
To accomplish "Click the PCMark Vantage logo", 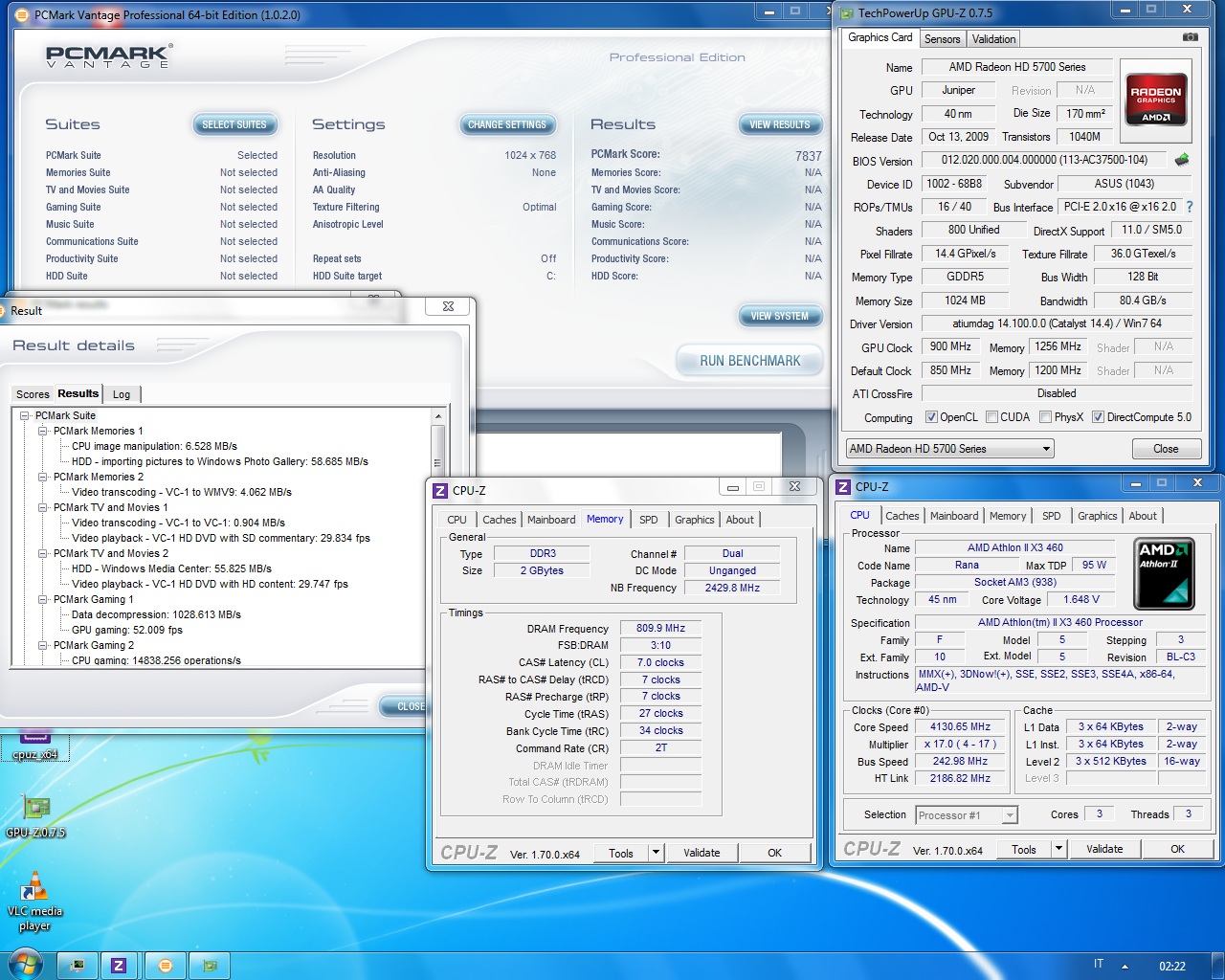I will [109, 56].
